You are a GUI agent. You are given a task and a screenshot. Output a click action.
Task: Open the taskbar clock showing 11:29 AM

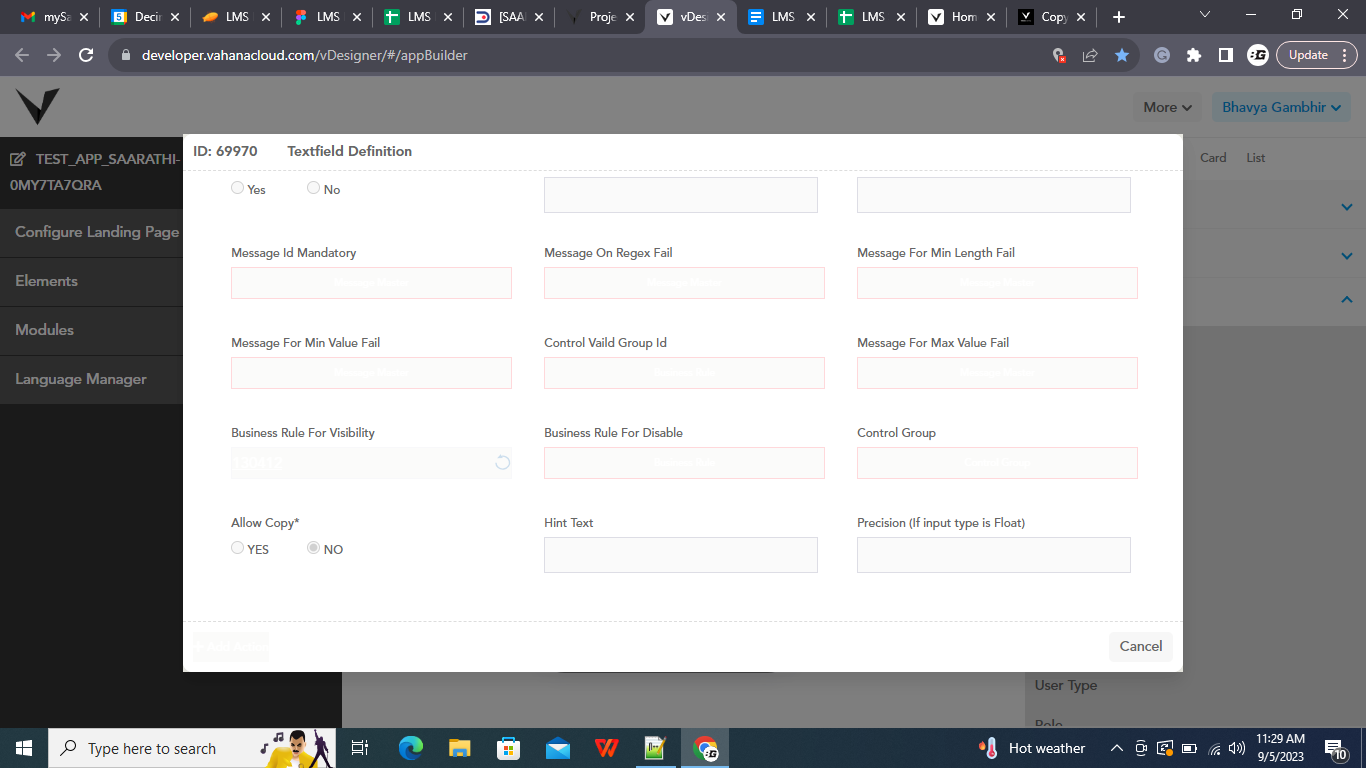1281,748
